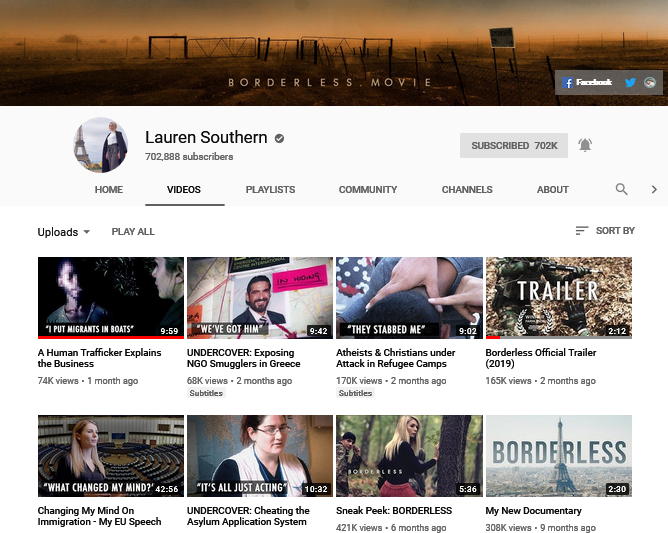Screen dimensions: 668x533
Task: Open the Channels tab
Action: click(x=467, y=190)
